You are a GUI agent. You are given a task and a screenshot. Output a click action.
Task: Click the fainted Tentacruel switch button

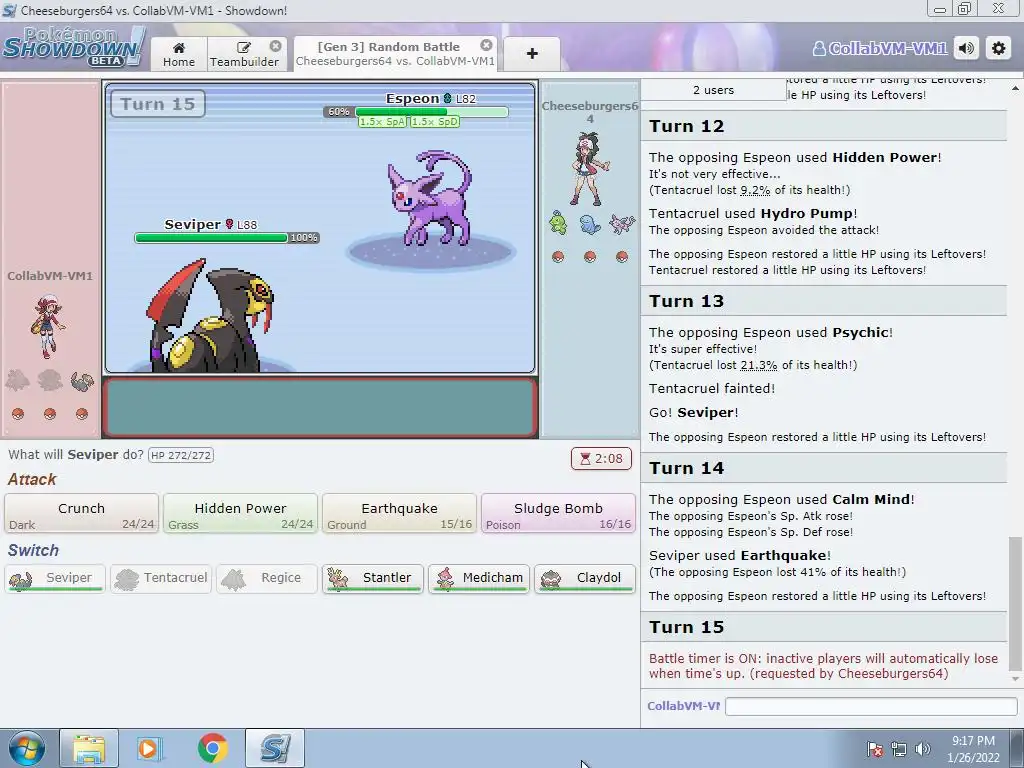point(161,579)
